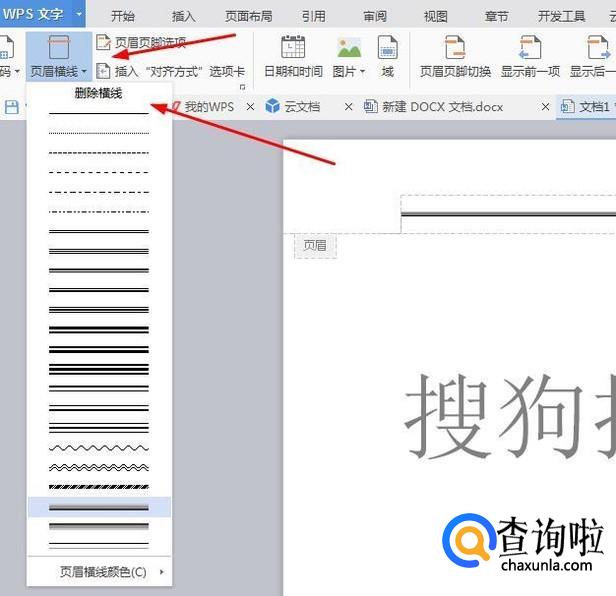The width and height of the screenshot is (616, 596).
Task: Open the 新建 DOCX 文档.docx tab
Action: (443, 106)
